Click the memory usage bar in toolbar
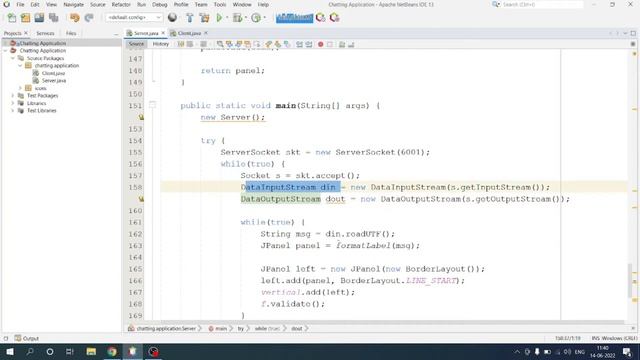Screen dimensions: 640x360 294,18
